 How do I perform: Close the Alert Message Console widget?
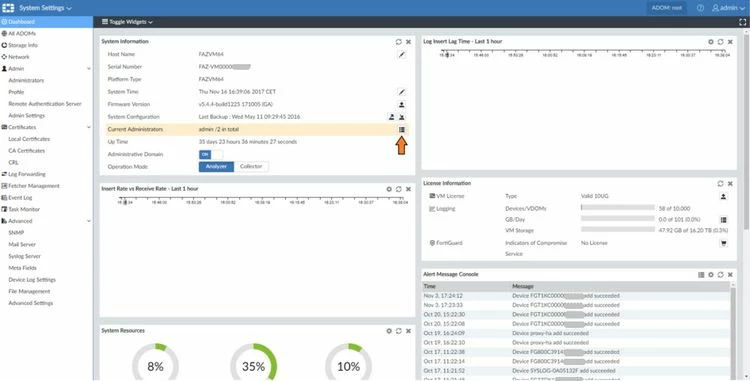[730, 275]
